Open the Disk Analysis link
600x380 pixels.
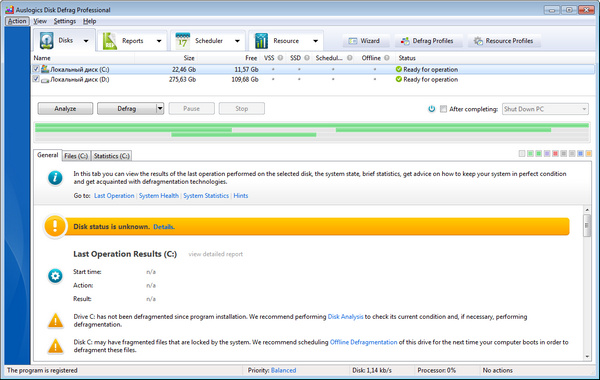[345, 316]
